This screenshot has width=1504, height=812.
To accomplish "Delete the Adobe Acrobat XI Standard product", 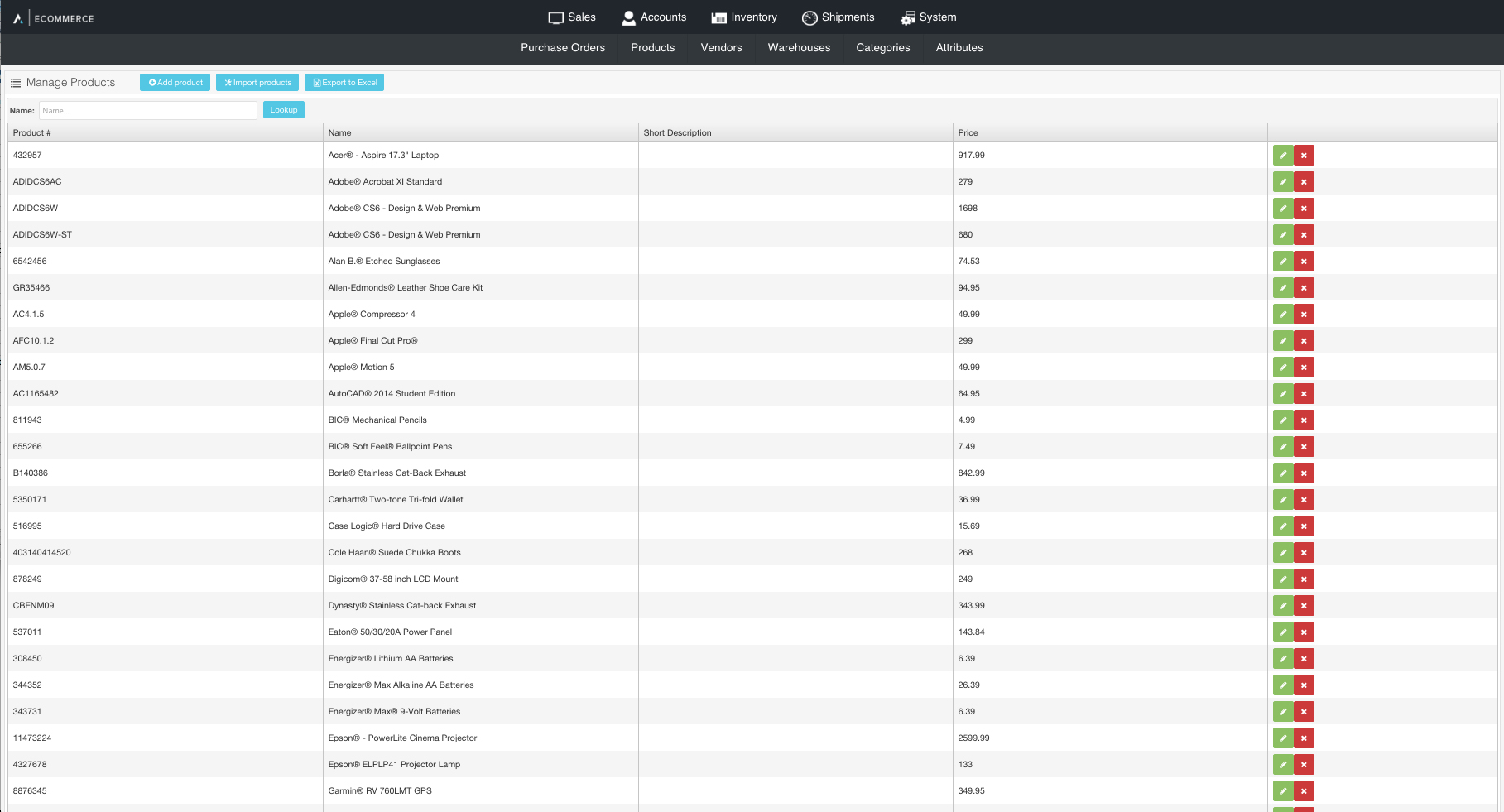I will click(1304, 182).
